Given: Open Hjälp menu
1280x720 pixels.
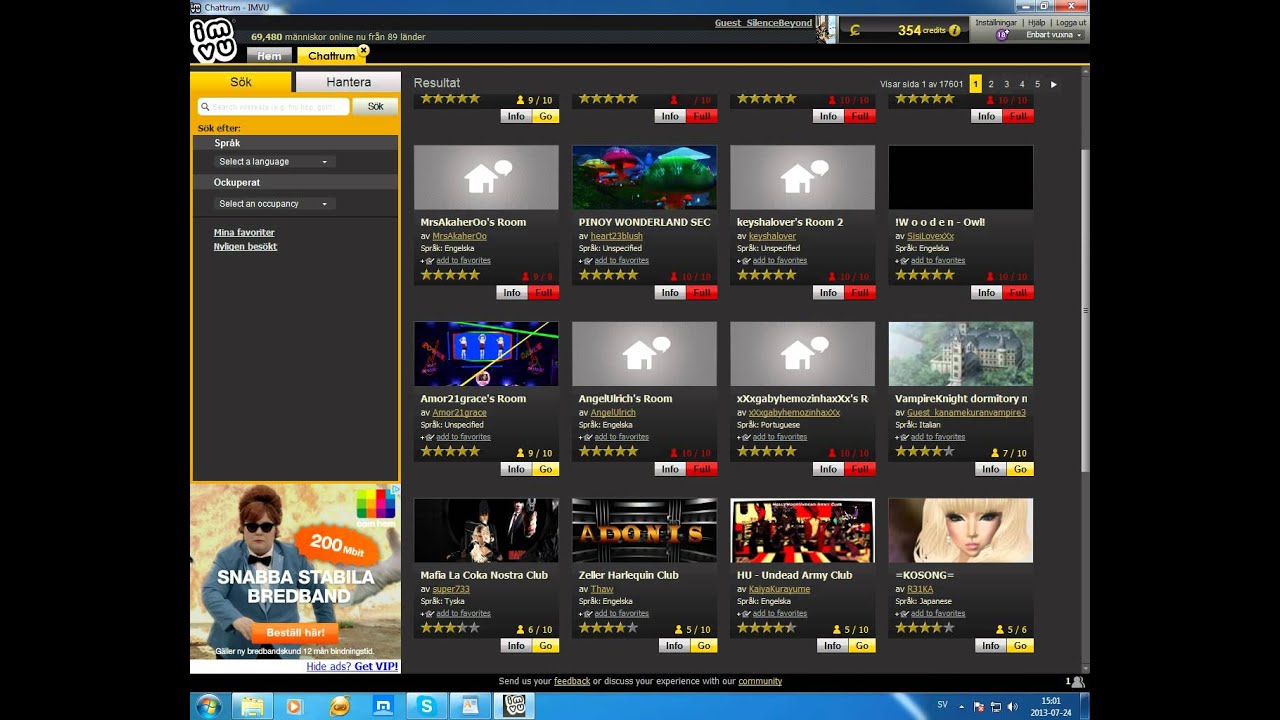Looking at the screenshot, I should click(1037, 22).
